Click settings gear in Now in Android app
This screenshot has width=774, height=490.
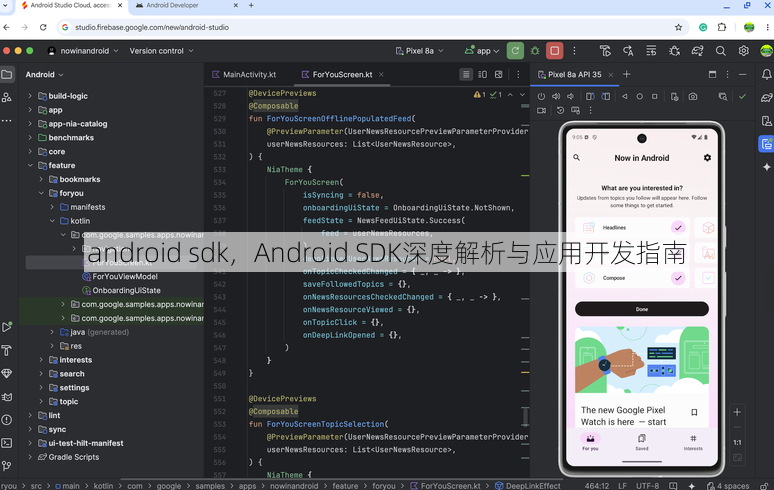707,157
